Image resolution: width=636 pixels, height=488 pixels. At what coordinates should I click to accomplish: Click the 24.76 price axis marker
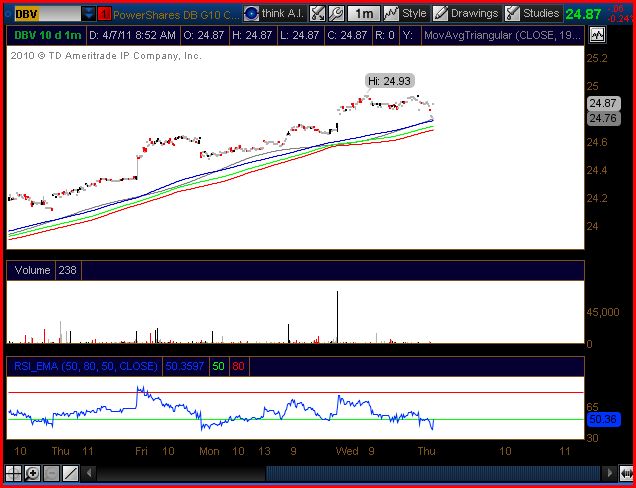[x=603, y=118]
